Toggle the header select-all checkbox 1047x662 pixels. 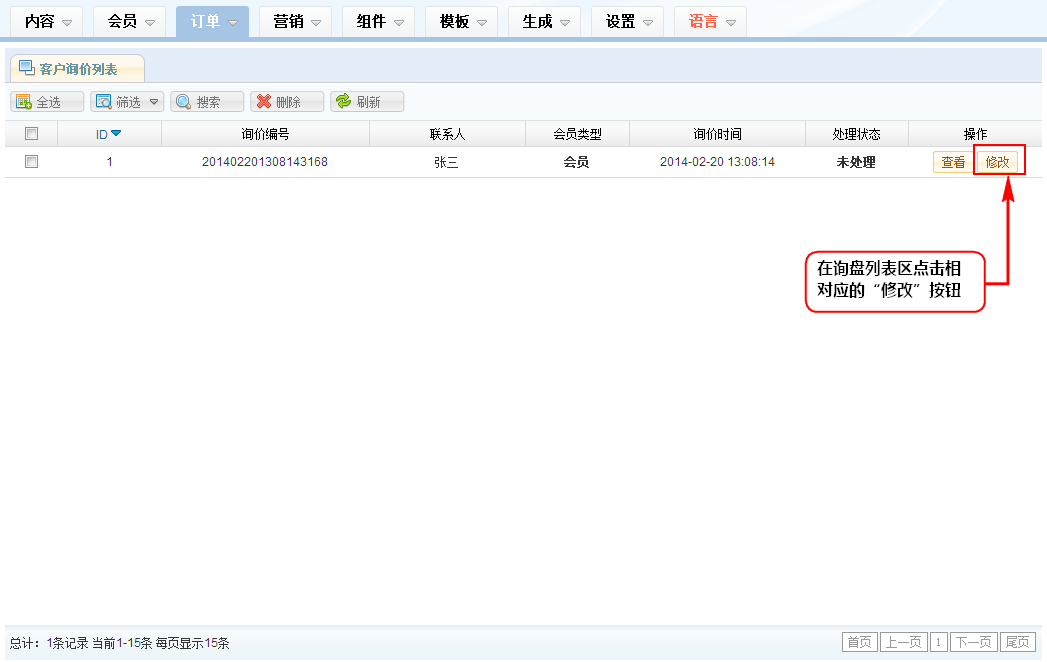[31, 134]
